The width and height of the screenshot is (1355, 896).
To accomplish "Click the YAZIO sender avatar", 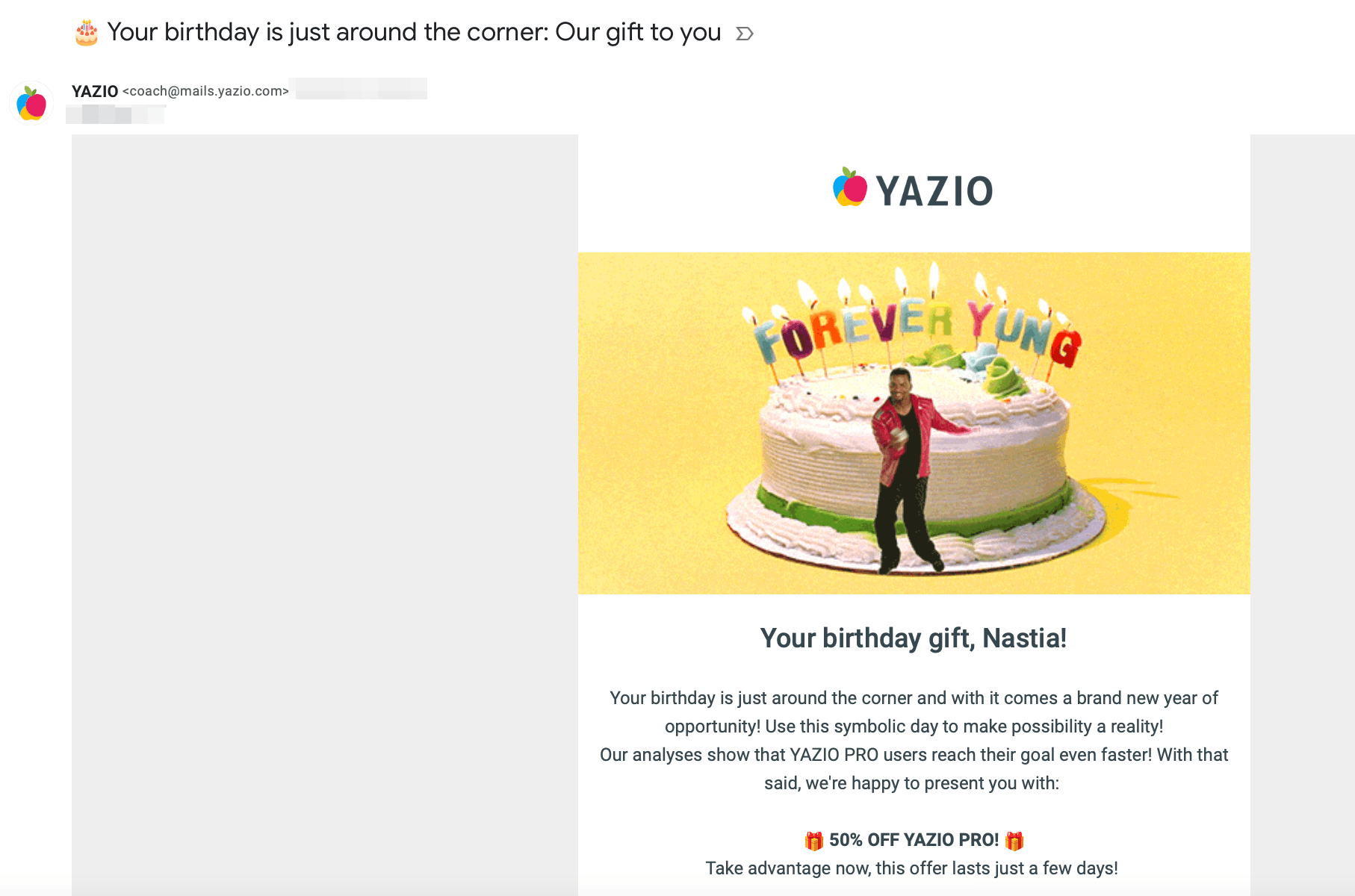I will (x=31, y=103).
